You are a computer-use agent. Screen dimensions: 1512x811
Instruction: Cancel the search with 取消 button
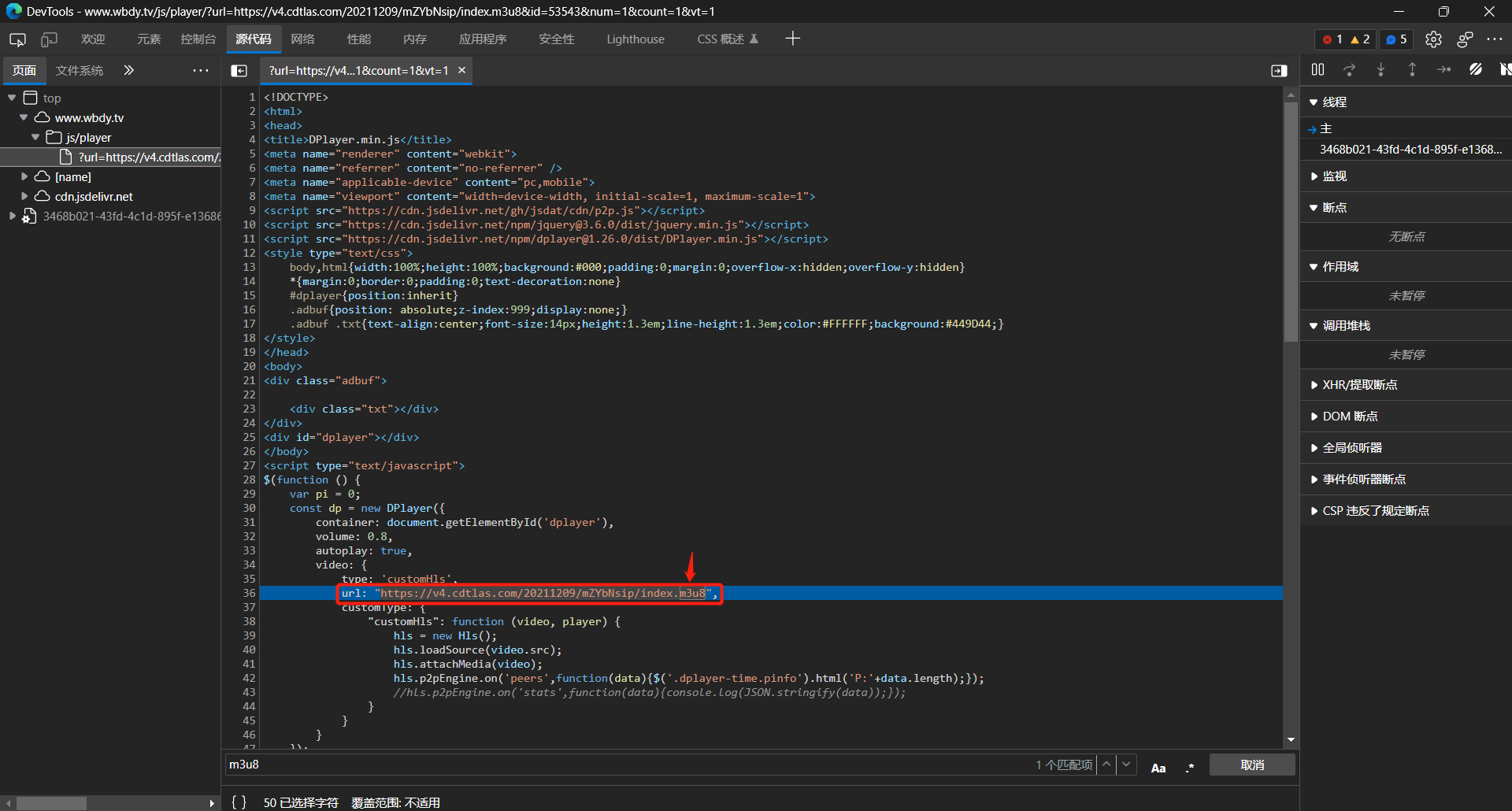coord(1252,765)
